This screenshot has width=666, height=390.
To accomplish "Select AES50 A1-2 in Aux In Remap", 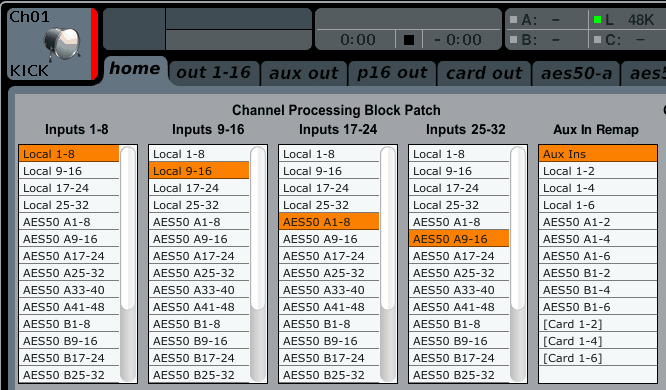I will click(598, 222).
